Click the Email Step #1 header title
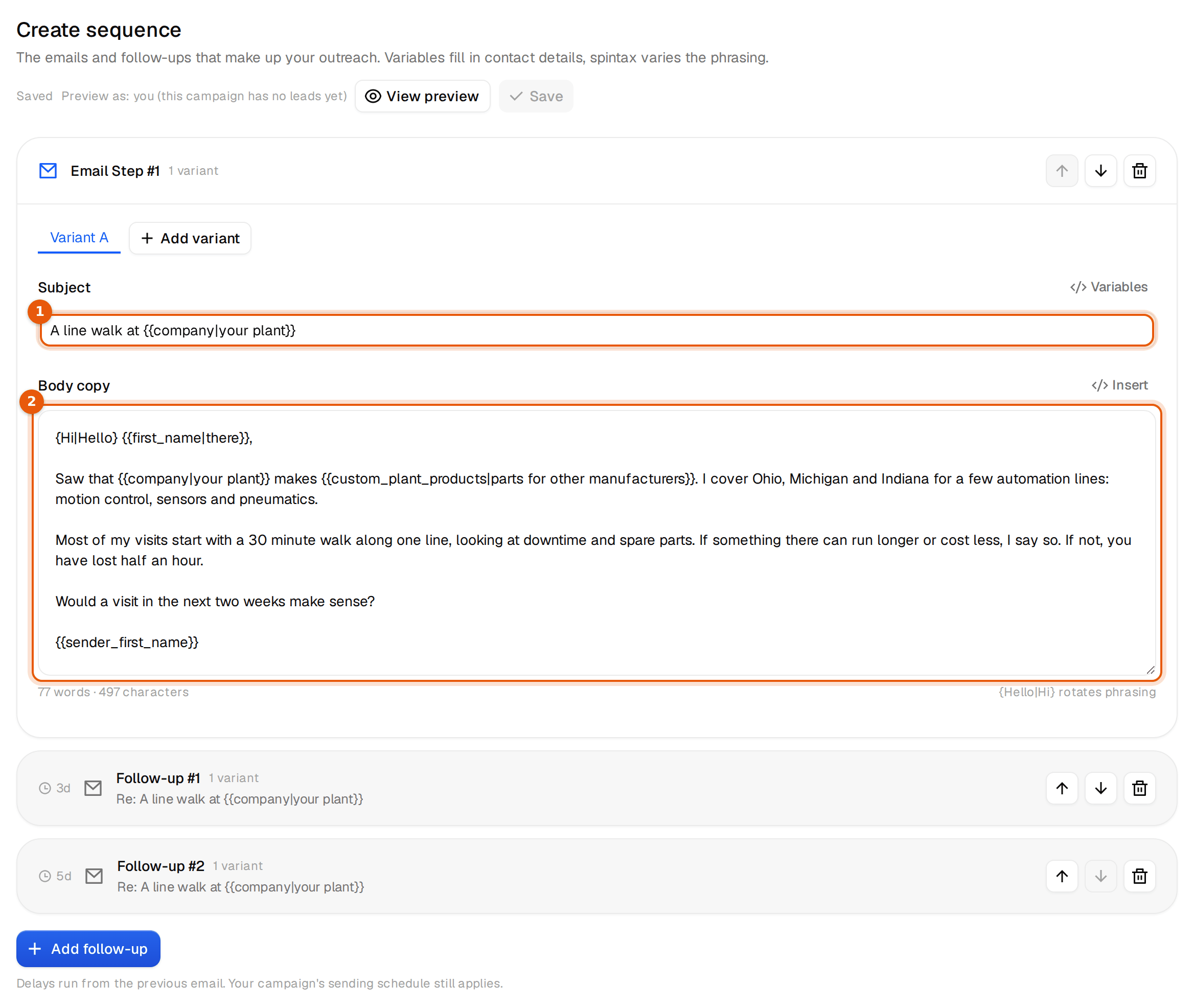 click(115, 171)
